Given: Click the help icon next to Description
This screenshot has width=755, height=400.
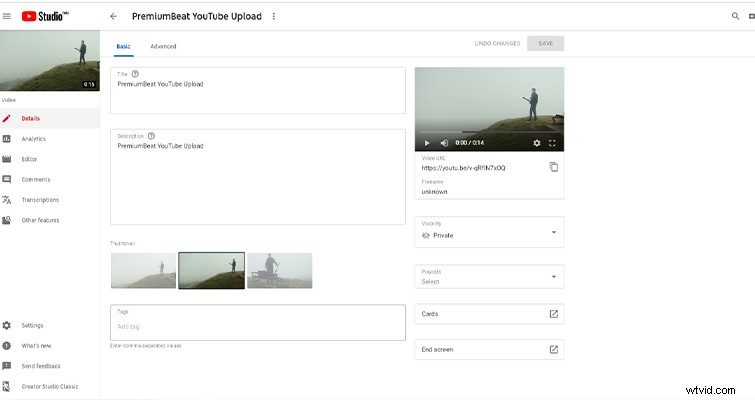Looking at the screenshot, I should [x=151, y=136].
